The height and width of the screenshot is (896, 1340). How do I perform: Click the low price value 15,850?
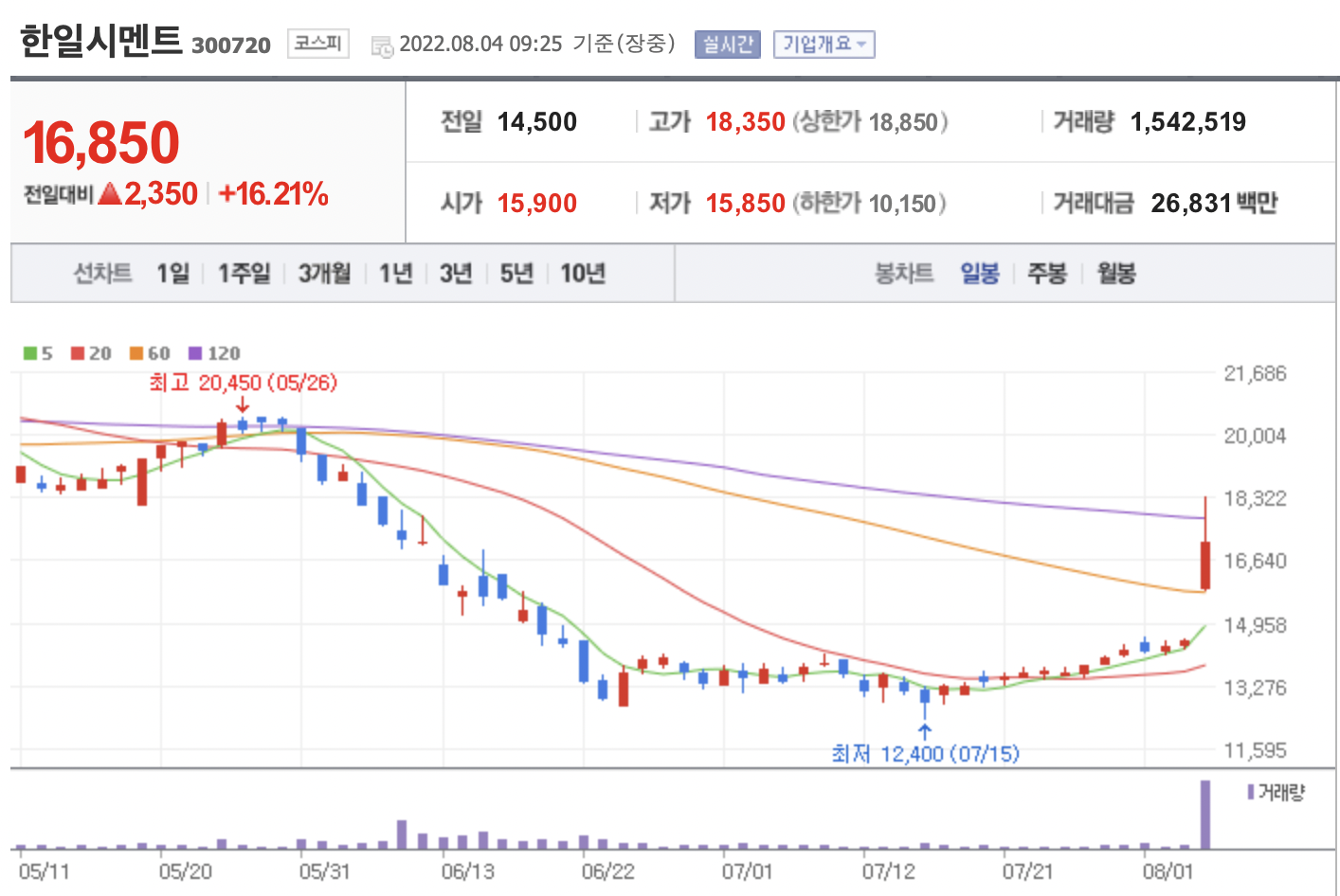click(x=745, y=204)
